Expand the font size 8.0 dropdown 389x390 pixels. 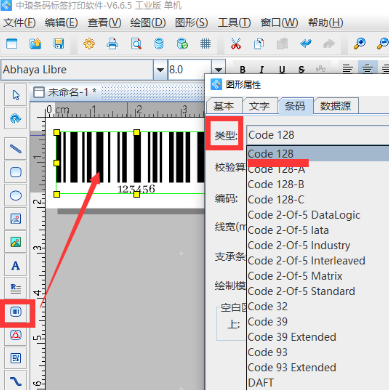point(218,70)
